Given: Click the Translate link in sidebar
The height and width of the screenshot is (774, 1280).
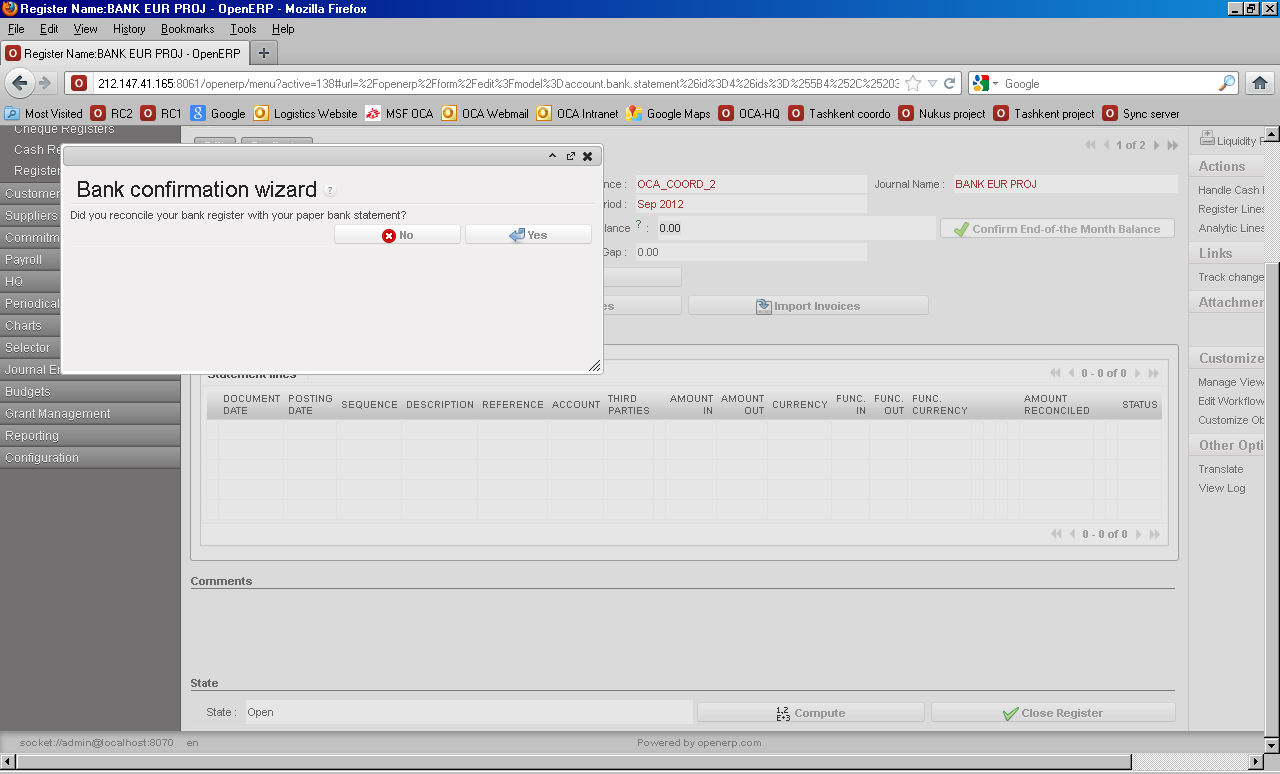Looking at the screenshot, I should [1221, 469].
